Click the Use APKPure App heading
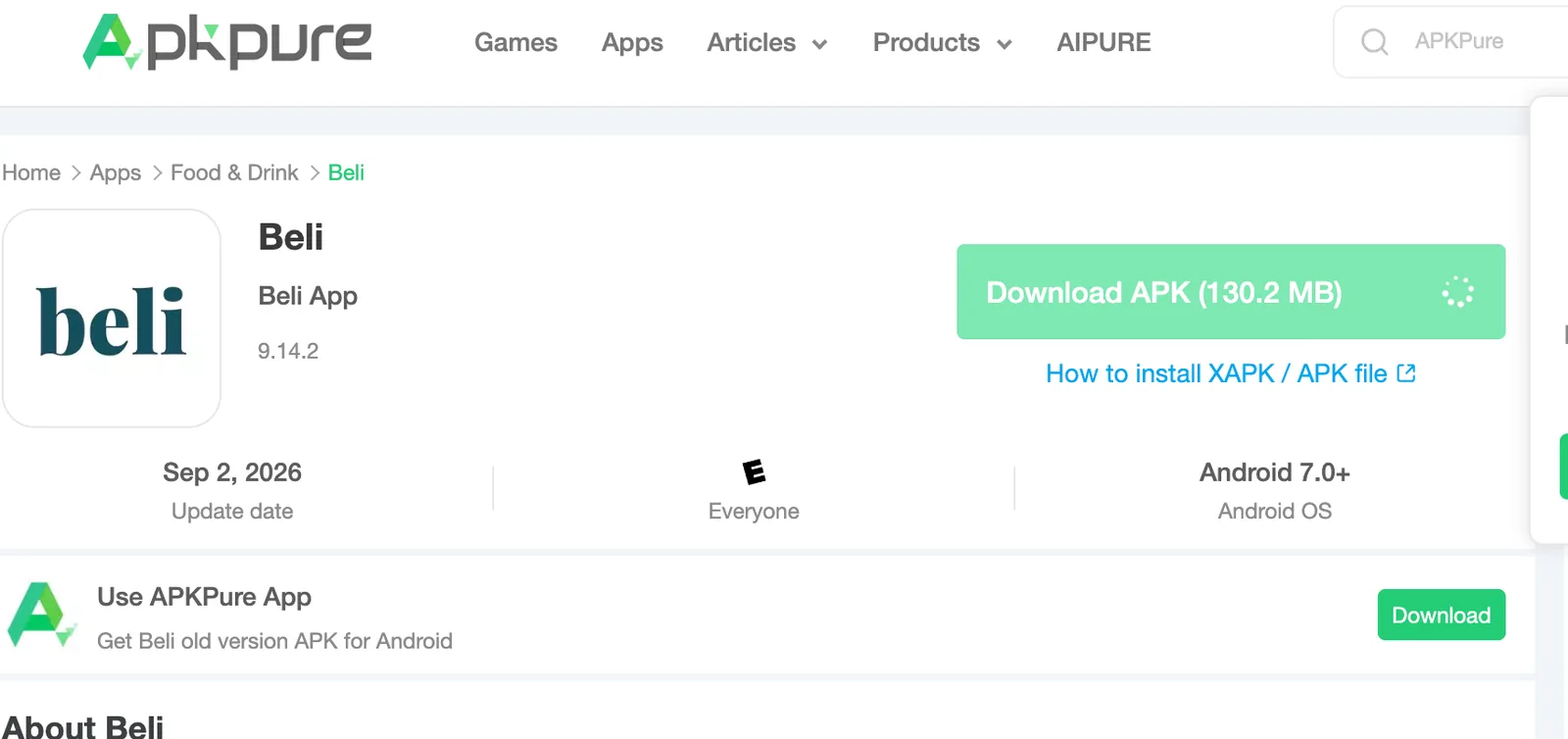The height and width of the screenshot is (739, 1568). pyautogui.click(x=204, y=597)
